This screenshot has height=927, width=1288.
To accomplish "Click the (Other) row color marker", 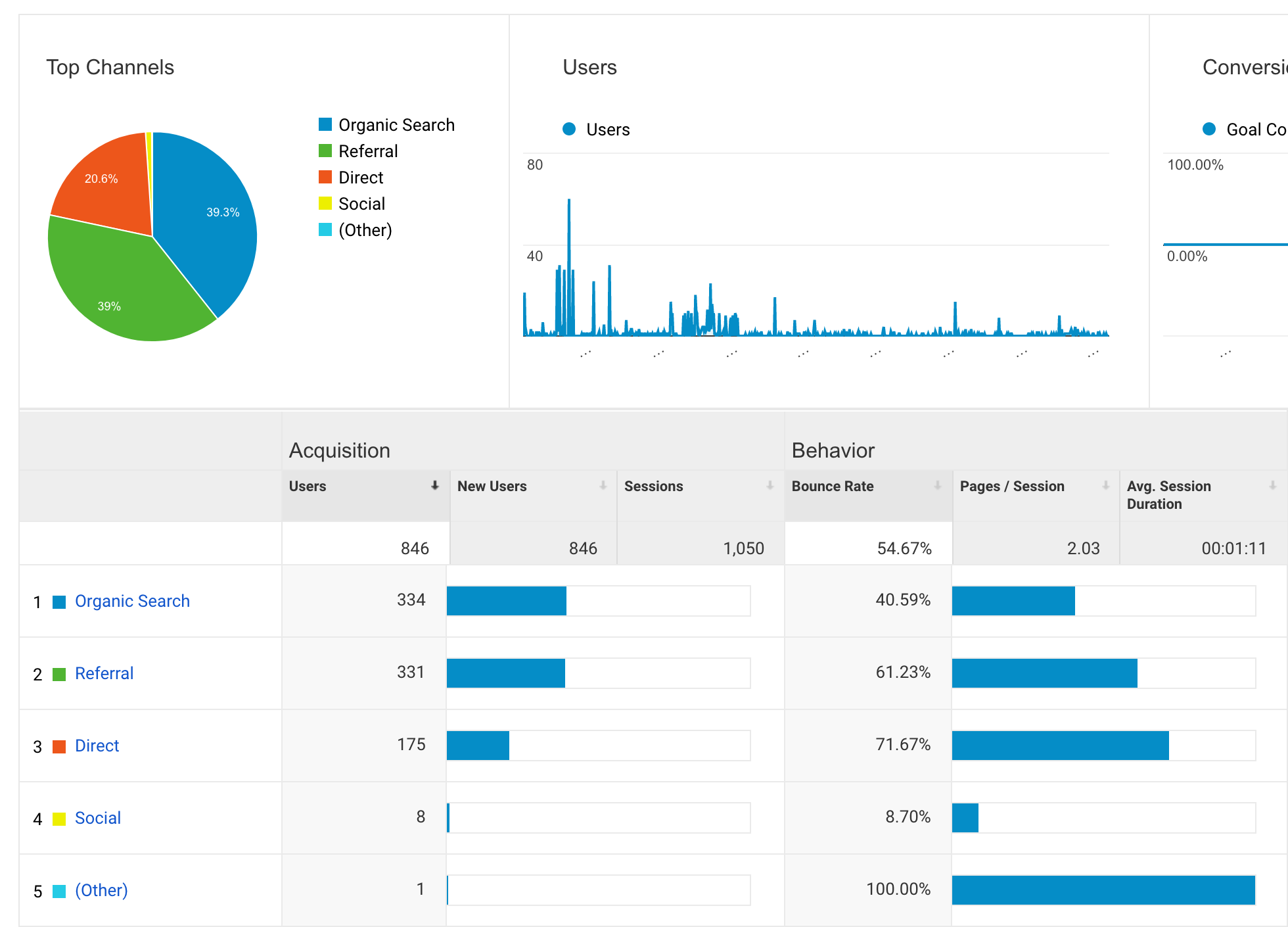I will coord(59,891).
